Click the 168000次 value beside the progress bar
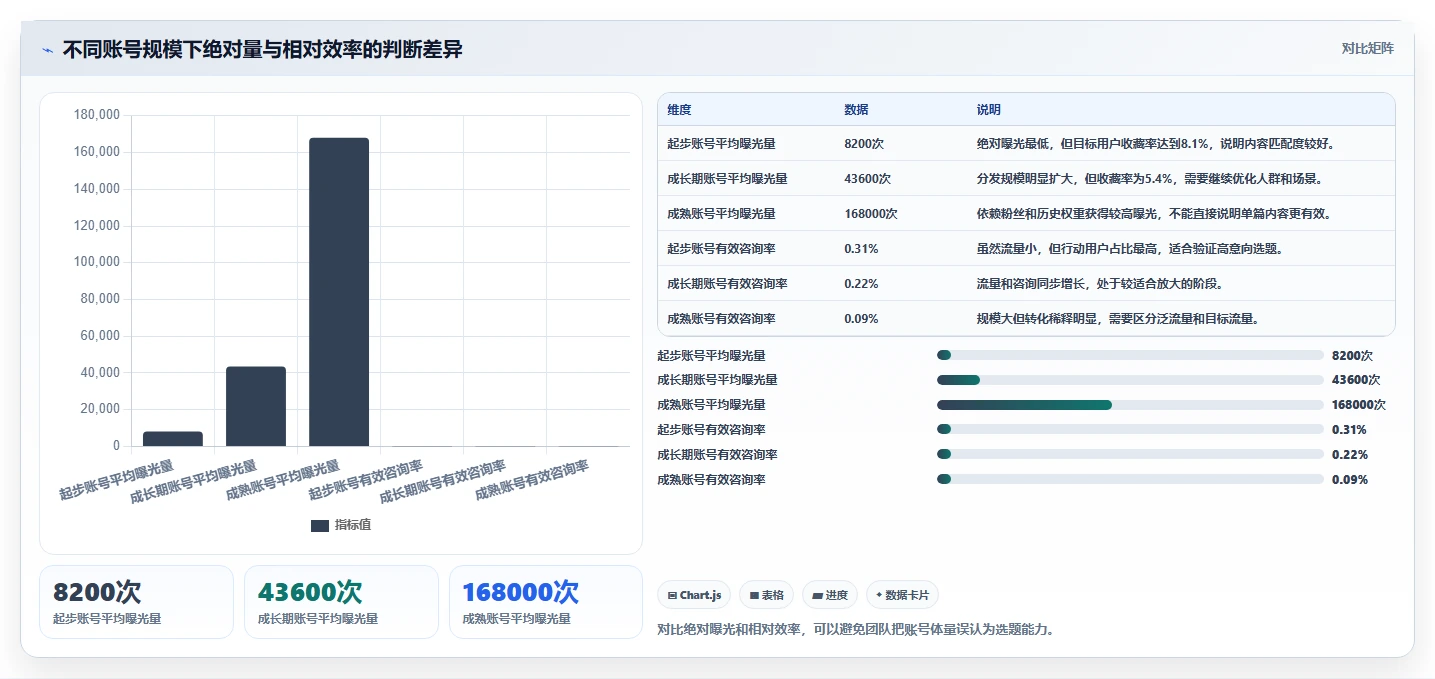The height and width of the screenshot is (679, 1435). coord(1359,405)
